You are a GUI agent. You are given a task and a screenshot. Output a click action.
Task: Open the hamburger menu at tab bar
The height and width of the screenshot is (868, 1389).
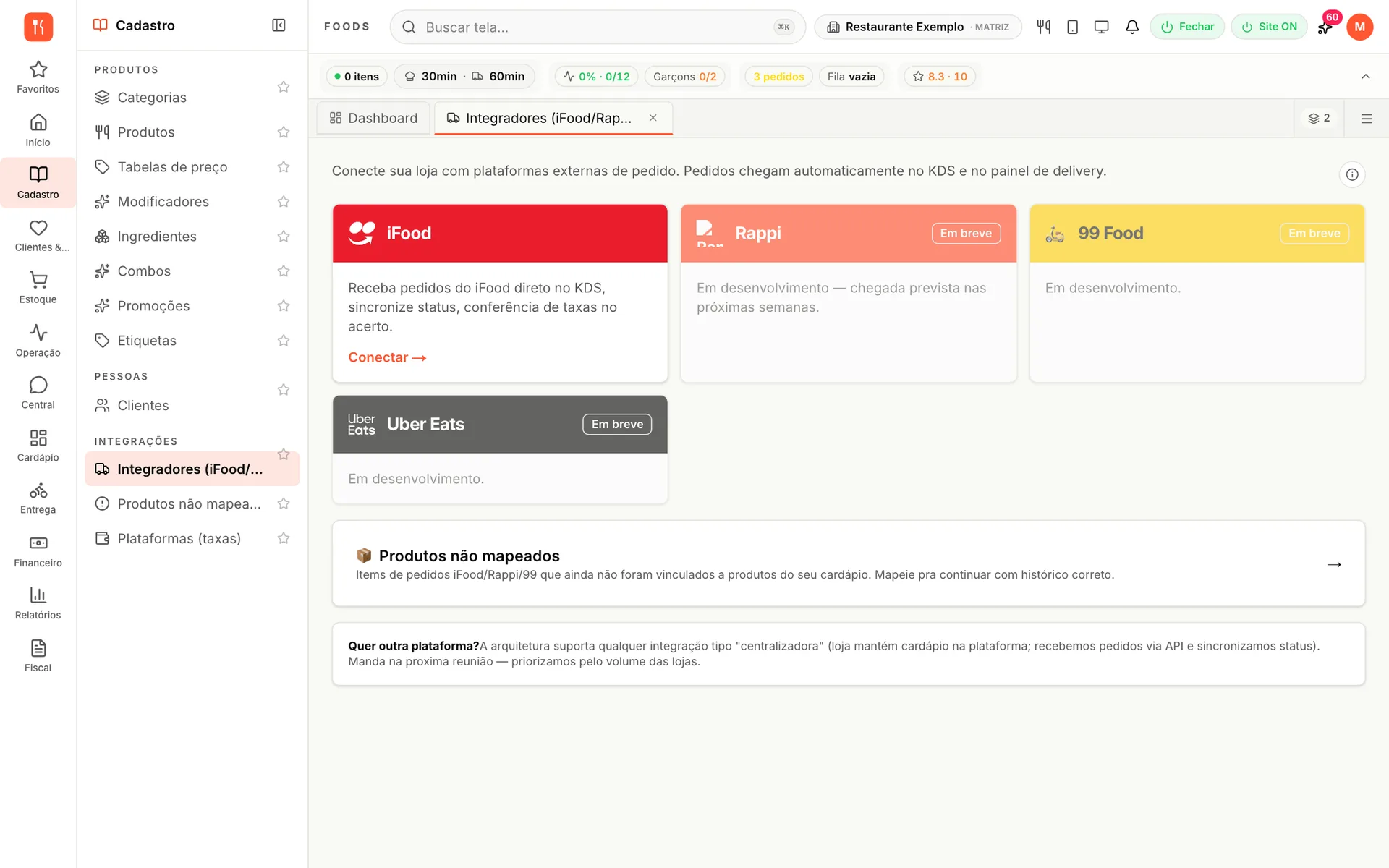click(1366, 118)
